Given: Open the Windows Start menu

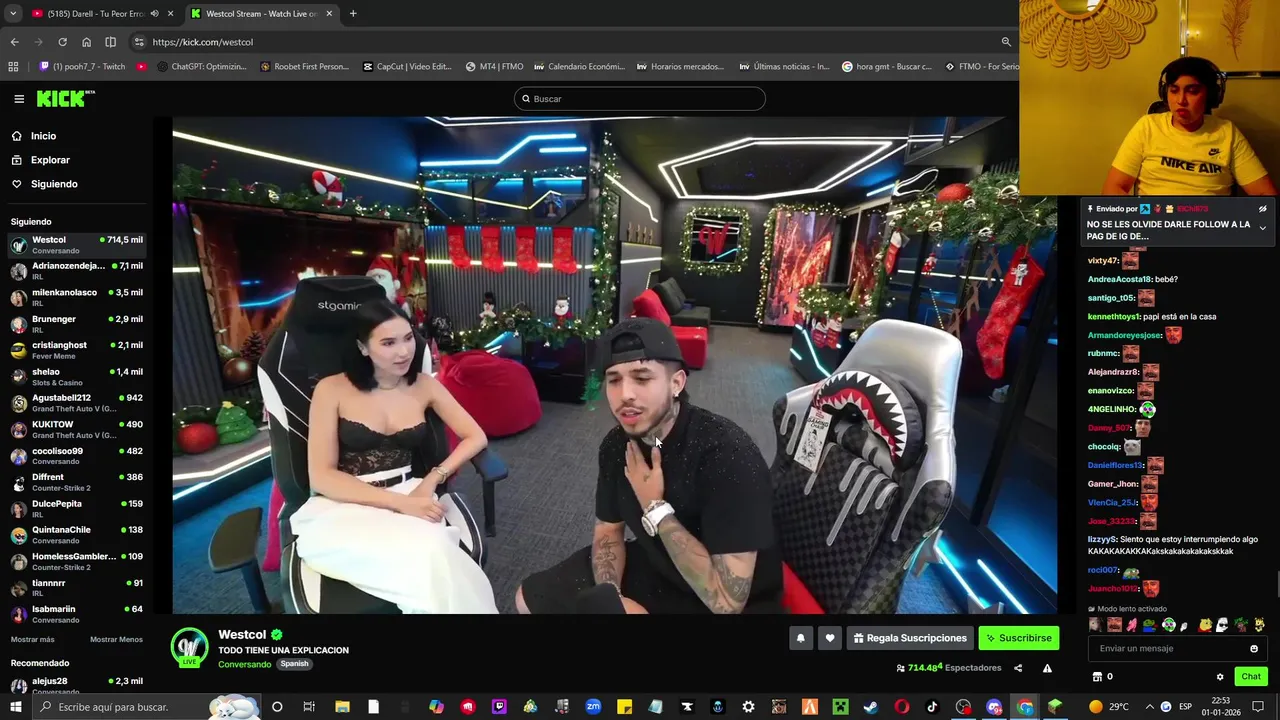Looking at the screenshot, I should 15,707.
